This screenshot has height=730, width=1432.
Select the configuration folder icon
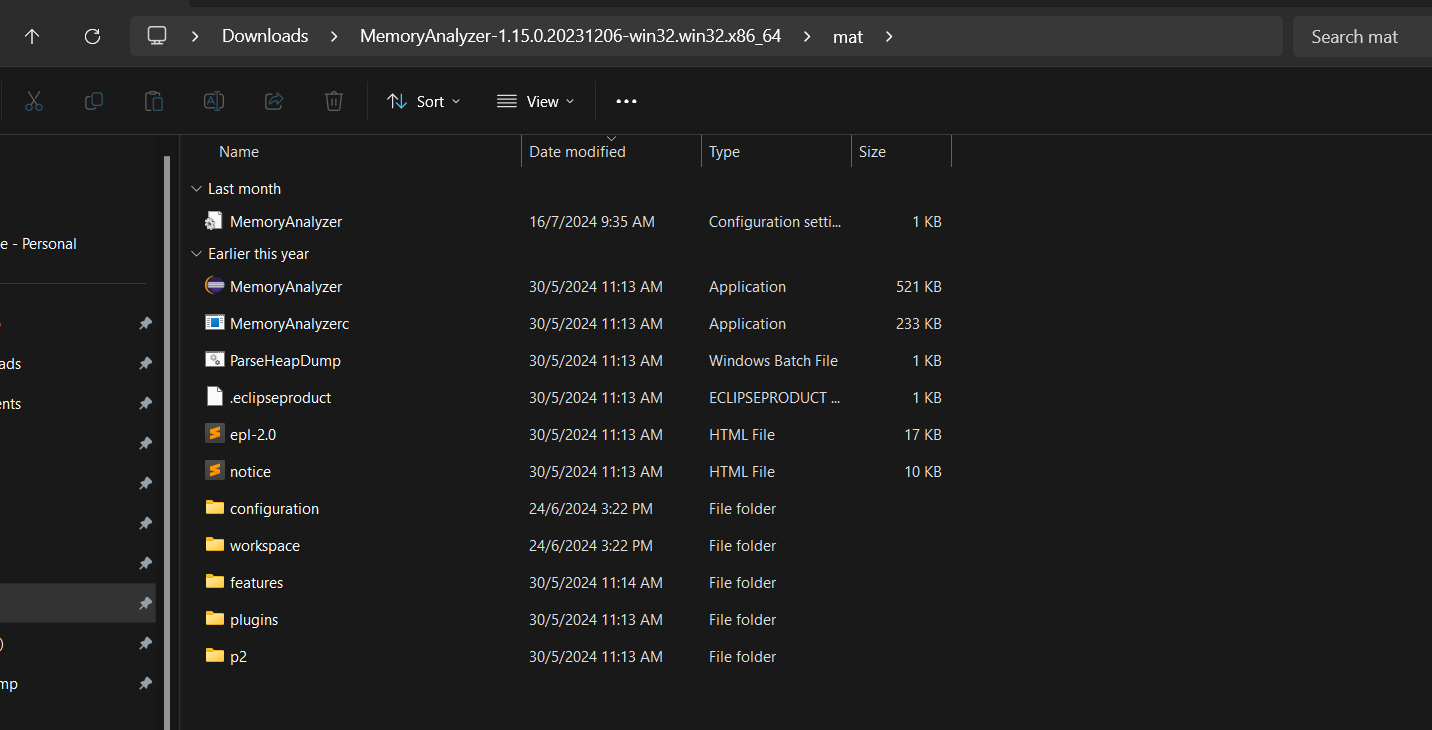tap(214, 508)
